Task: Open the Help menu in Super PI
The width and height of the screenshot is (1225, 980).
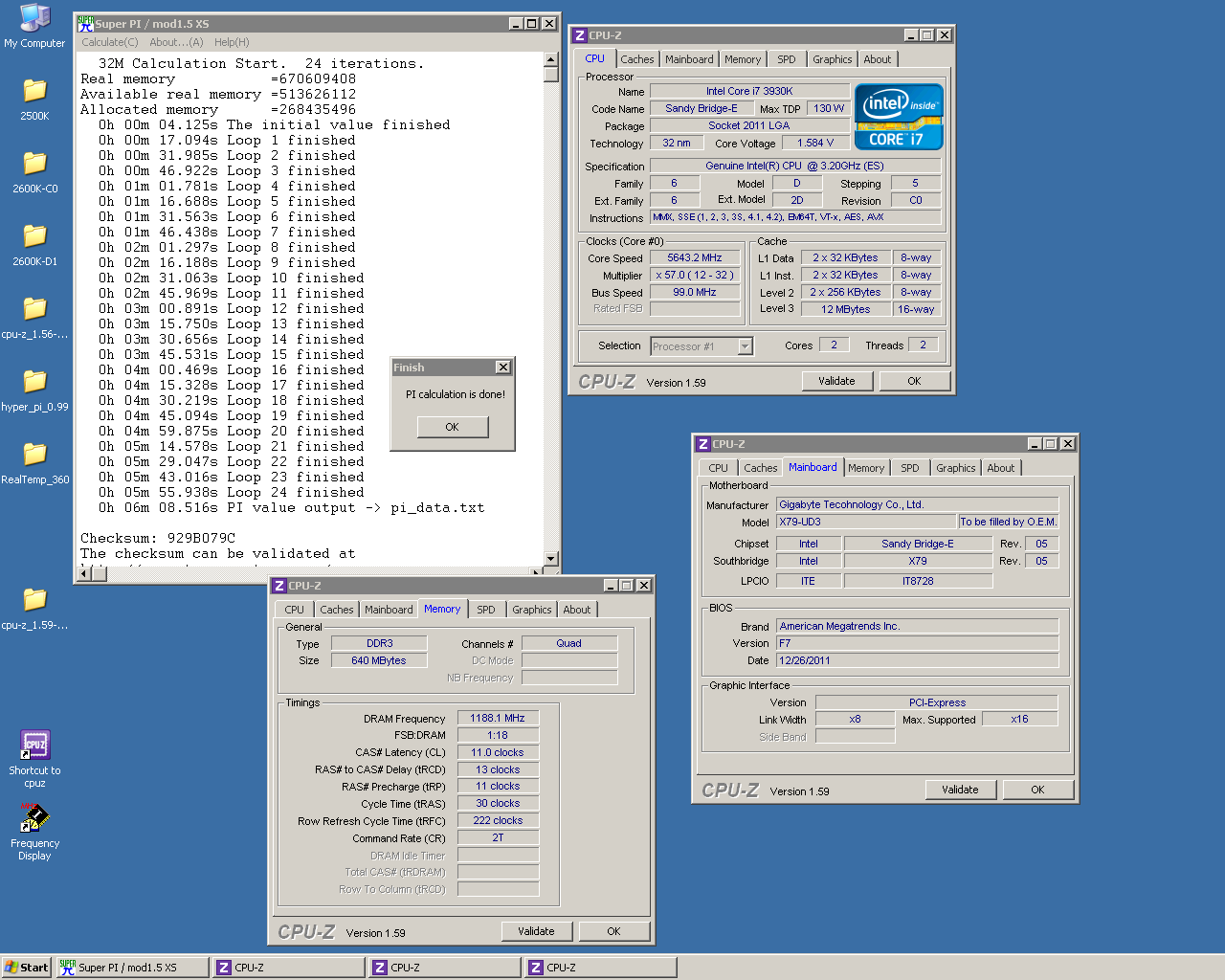Action: tap(232, 42)
